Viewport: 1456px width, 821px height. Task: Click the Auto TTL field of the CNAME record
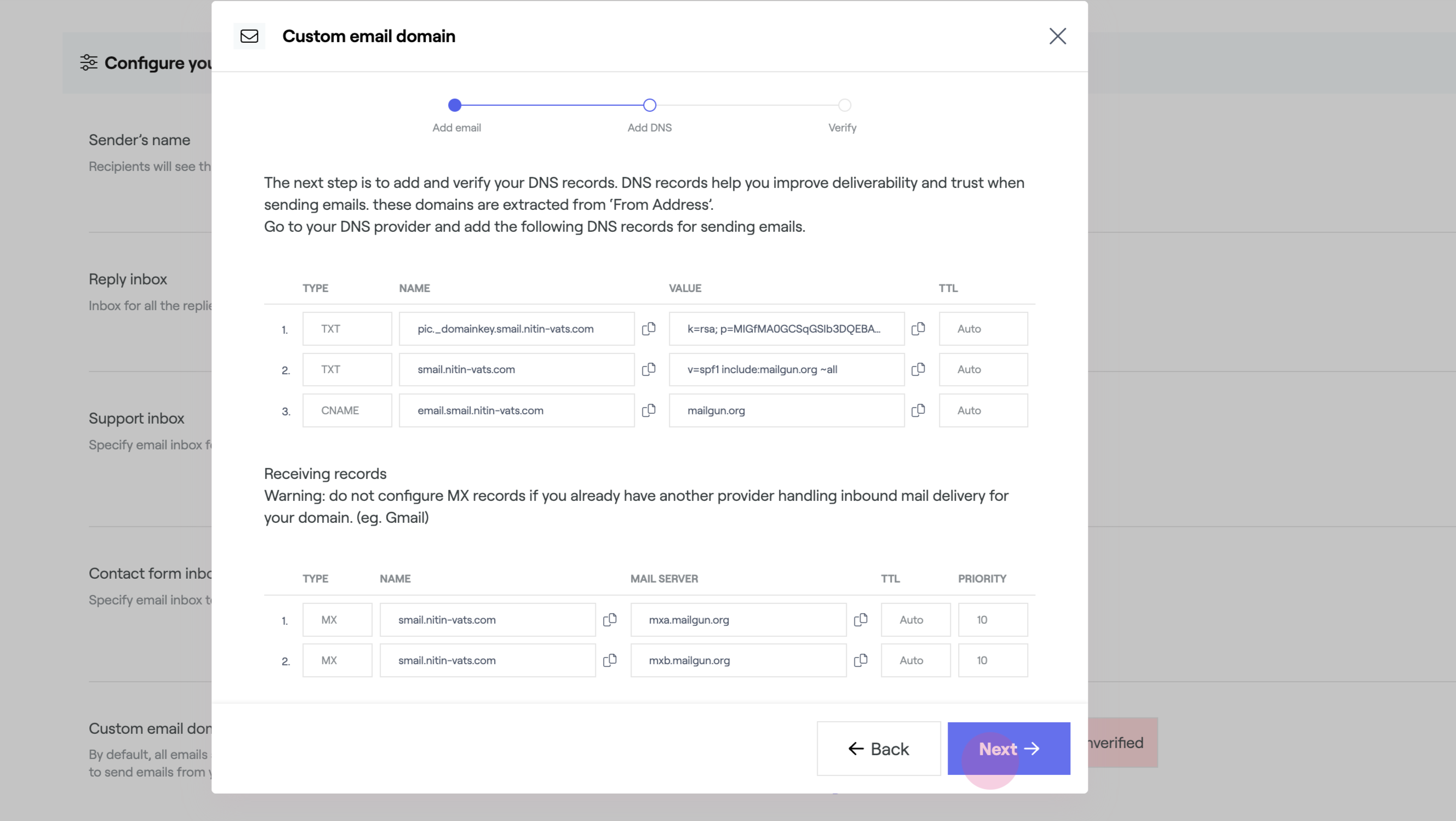click(x=983, y=410)
